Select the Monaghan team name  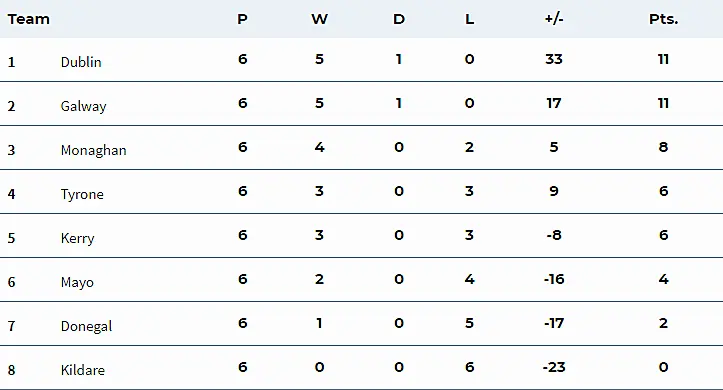pos(94,150)
